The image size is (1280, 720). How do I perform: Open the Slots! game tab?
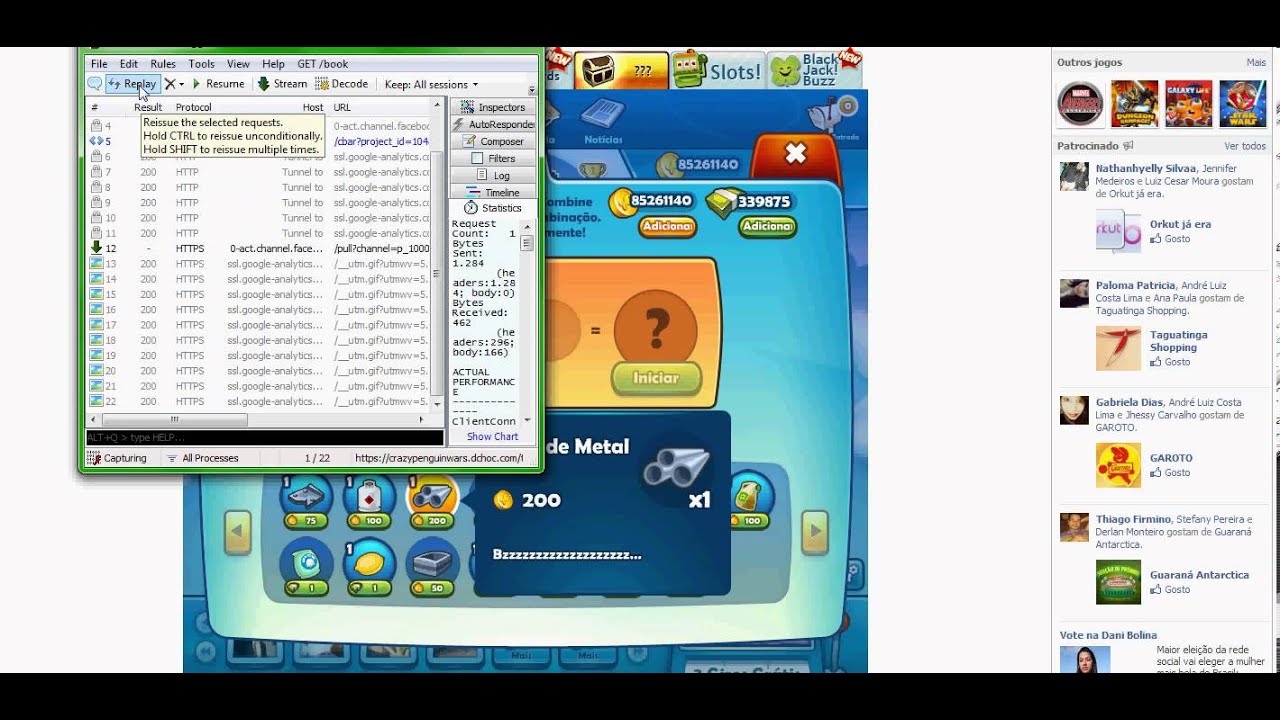click(x=717, y=70)
